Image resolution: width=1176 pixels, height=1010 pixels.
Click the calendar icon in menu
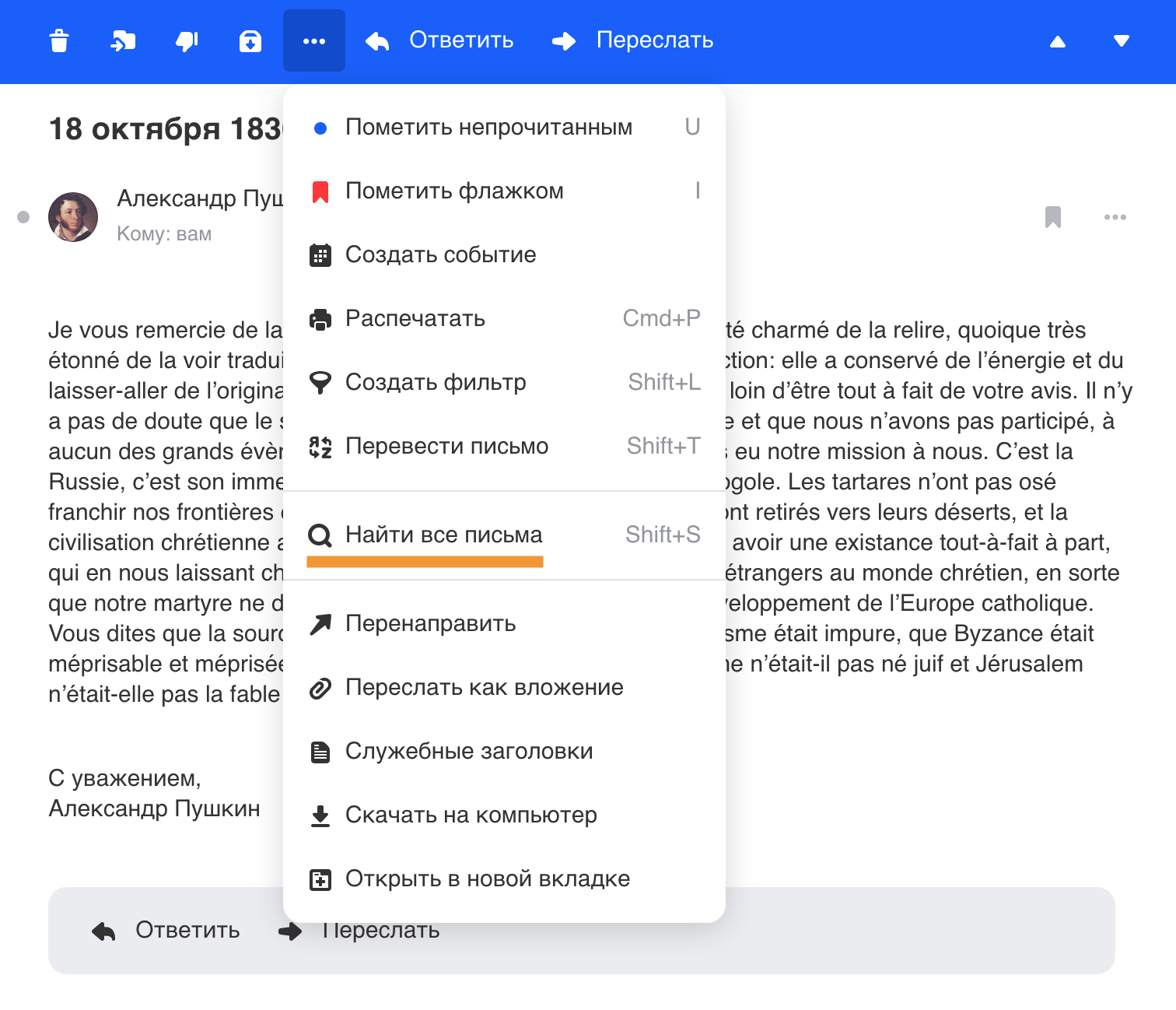(320, 255)
